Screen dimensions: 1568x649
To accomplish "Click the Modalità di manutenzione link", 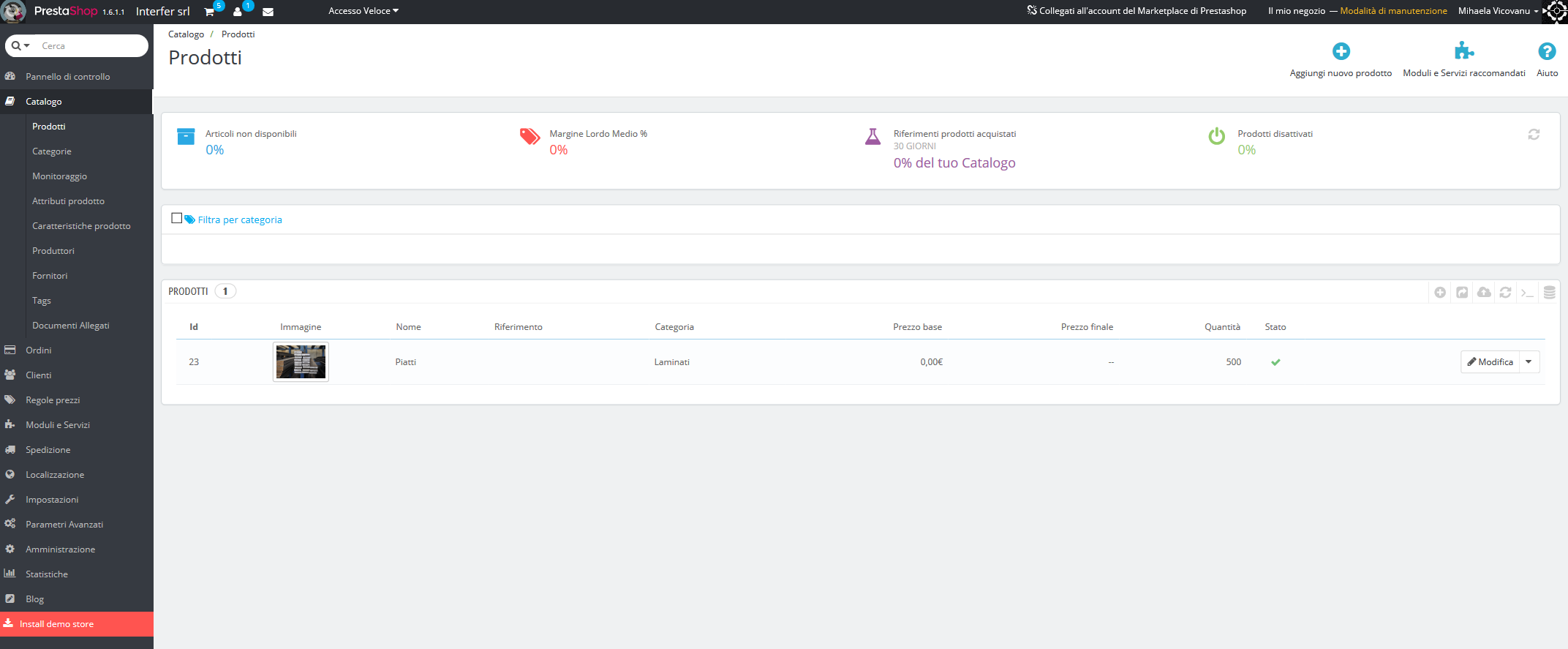I will pyautogui.click(x=1393, y=11).
